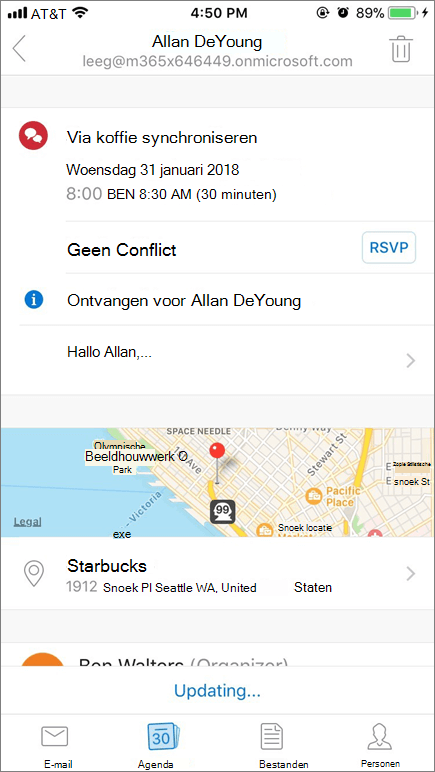Tap the location pin icon beside Starbucks
This screenshot has height=772, width=435.
coord(34,574)
